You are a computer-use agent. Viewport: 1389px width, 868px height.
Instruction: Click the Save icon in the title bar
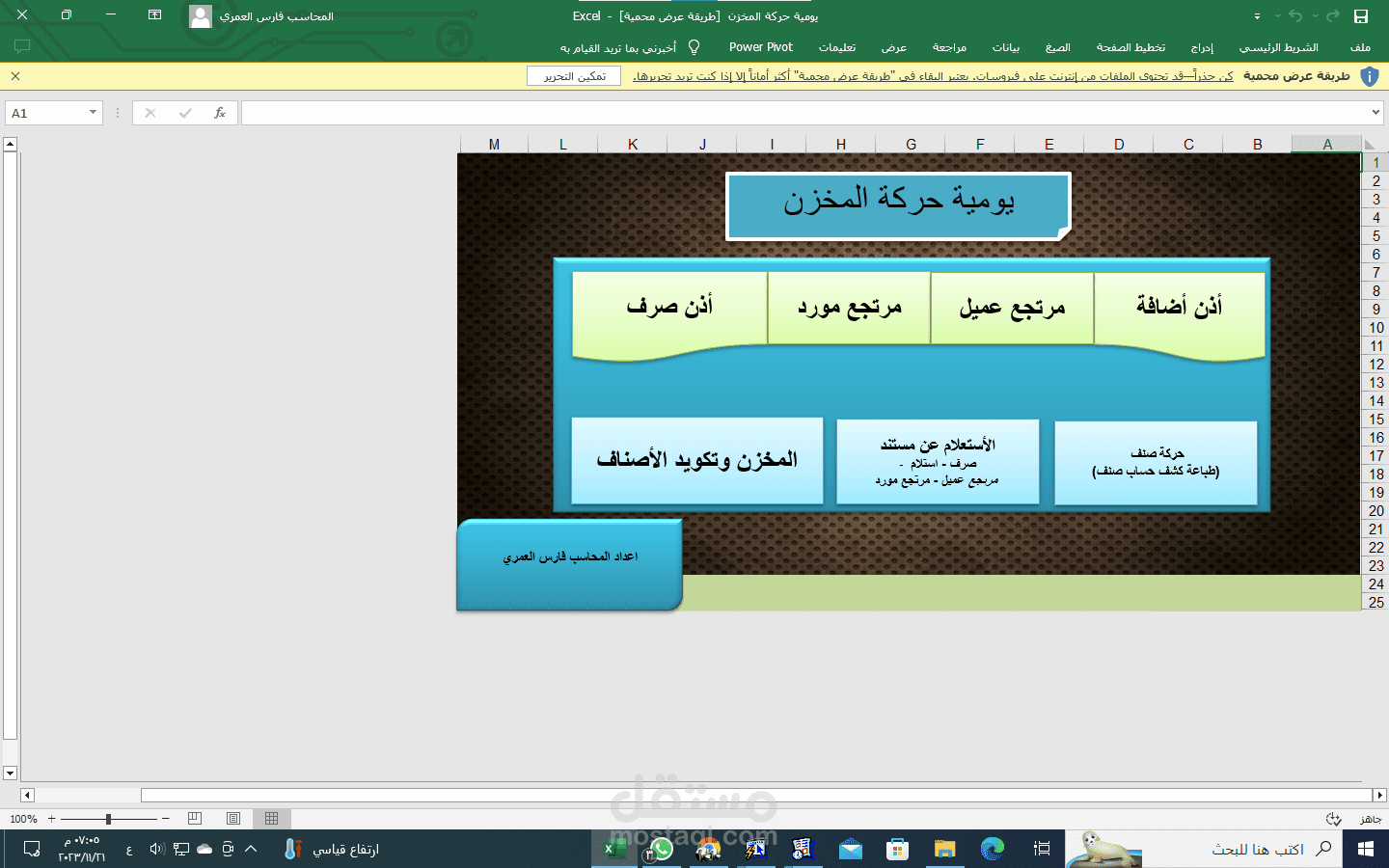tap(1361, 16)
